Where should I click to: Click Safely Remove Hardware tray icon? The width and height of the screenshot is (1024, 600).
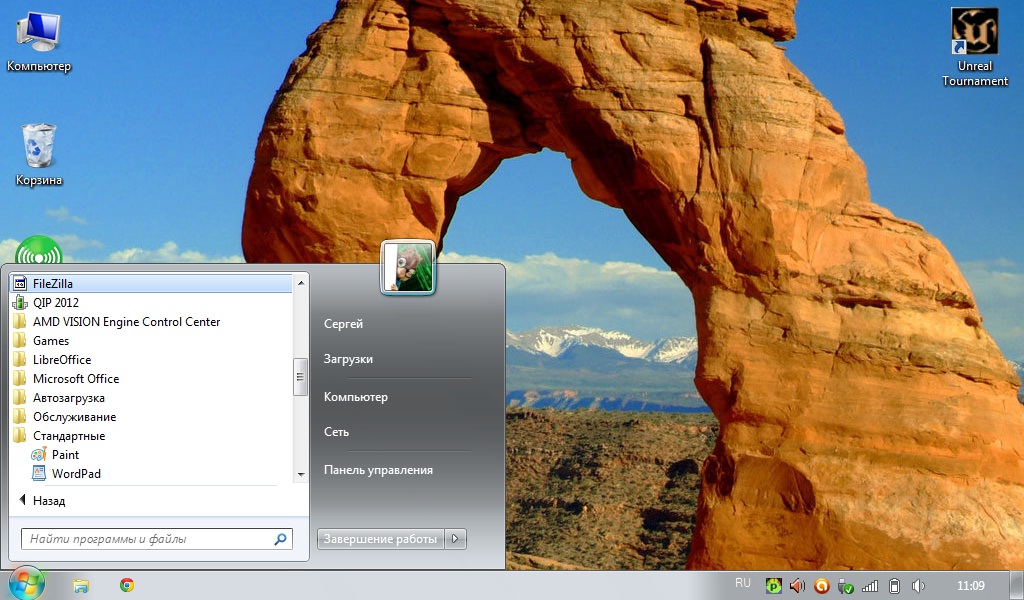click(846, 586)
